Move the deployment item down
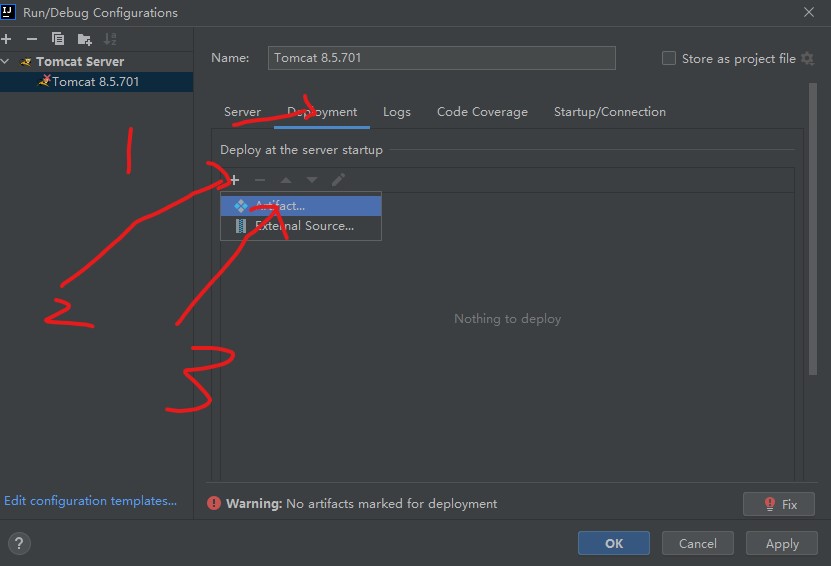Viewport: 831px width, 566px height. pyautogui.click(x=312, y=180)
